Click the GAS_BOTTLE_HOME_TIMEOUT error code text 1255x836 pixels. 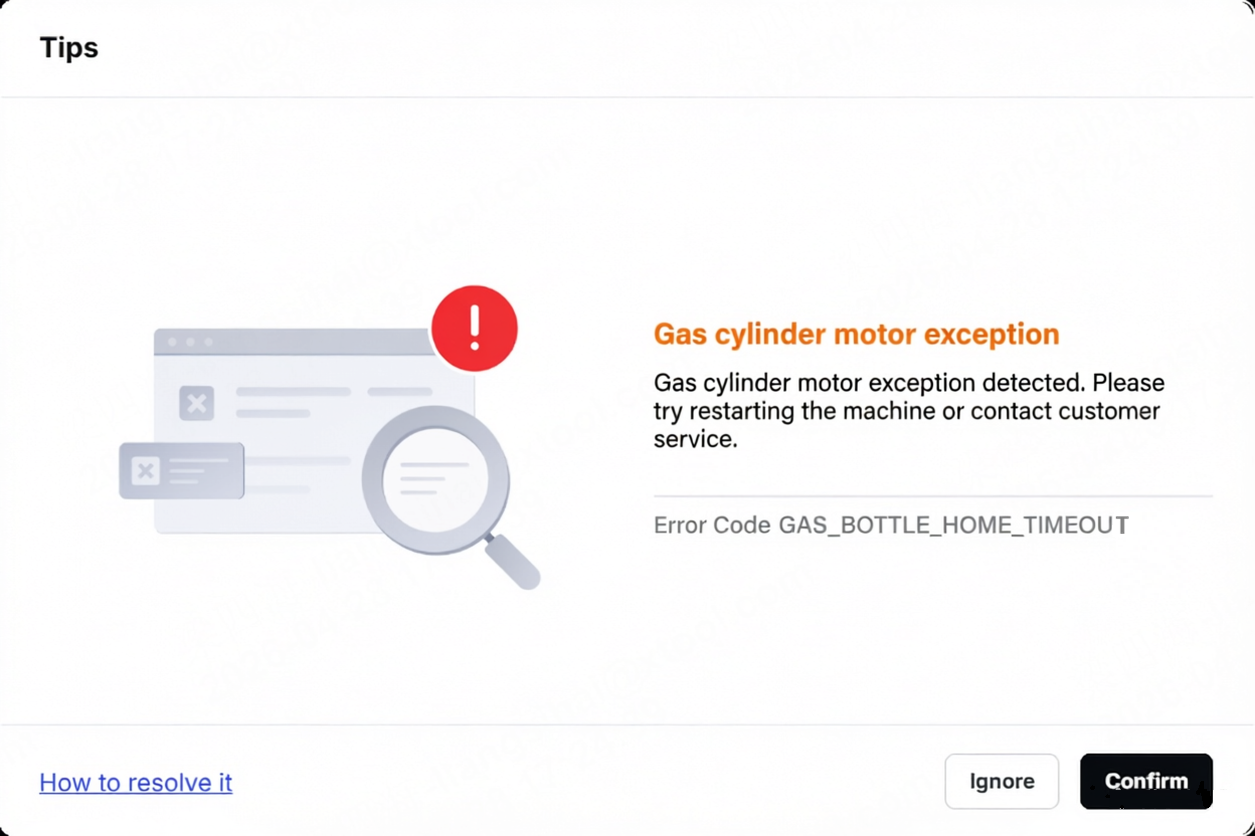pos(954,525)
